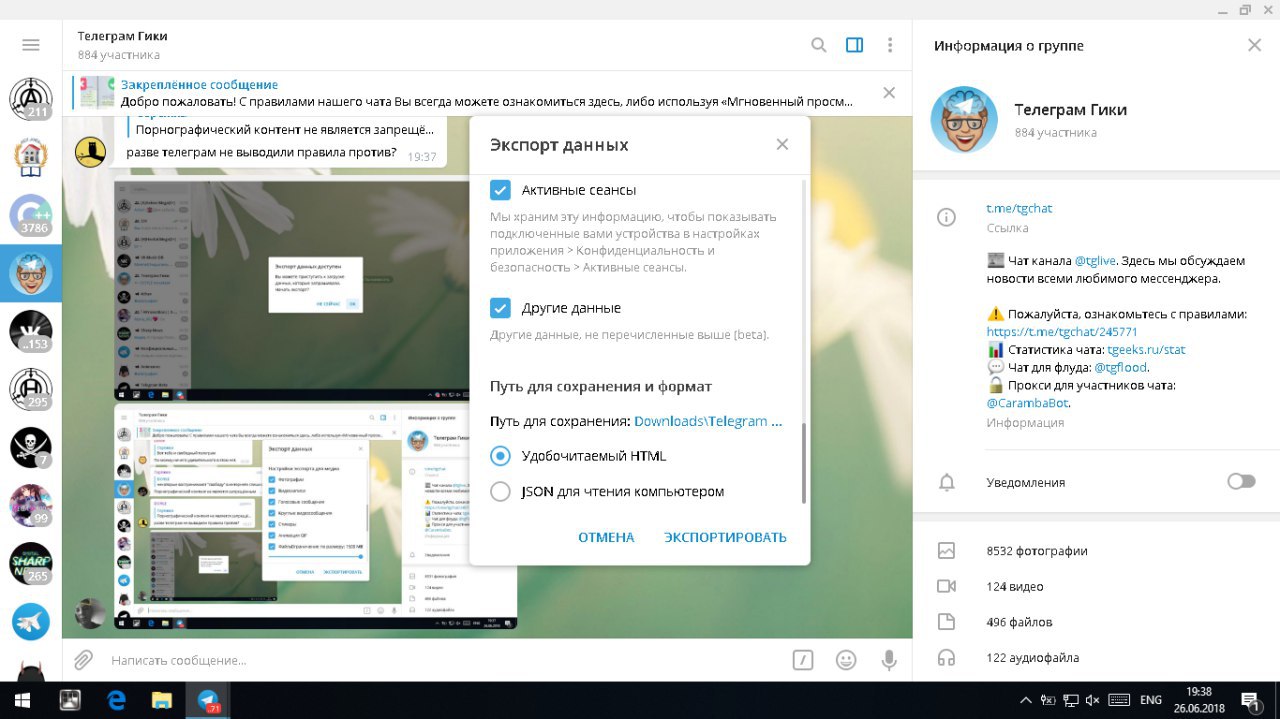The width and height of the screenshot is (1280, 719).
Task: Open chat with 153 unread badge
Action: tap(30, 331)
